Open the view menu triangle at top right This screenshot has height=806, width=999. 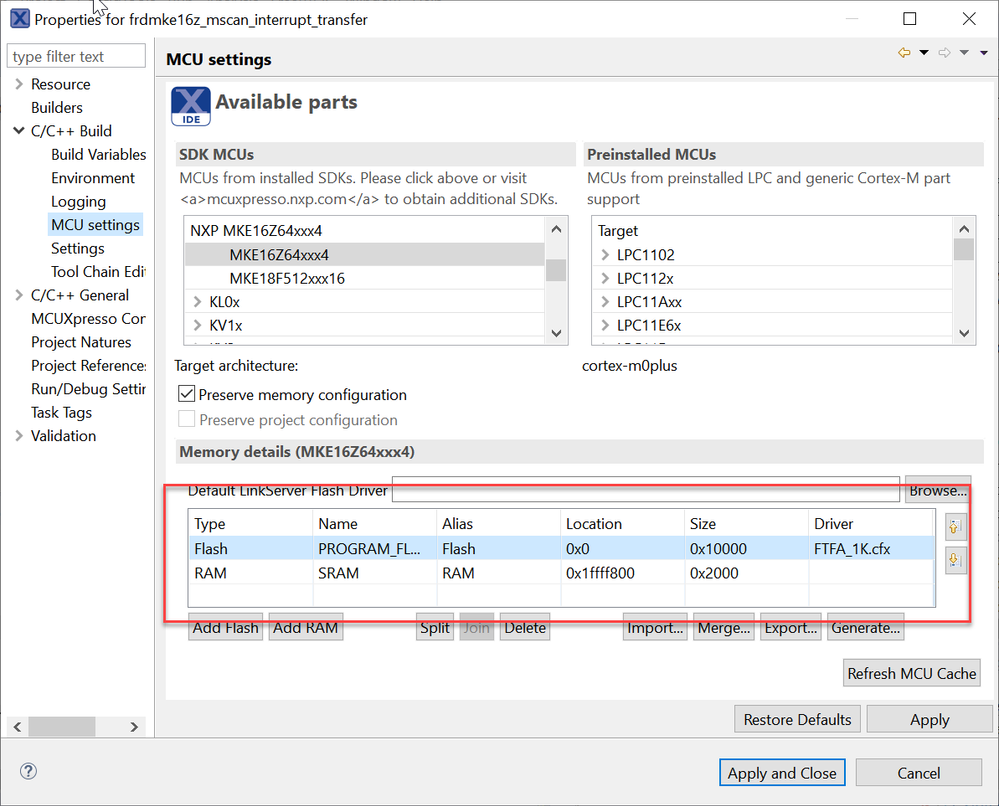pyautogui.click(x=984, y=53)
